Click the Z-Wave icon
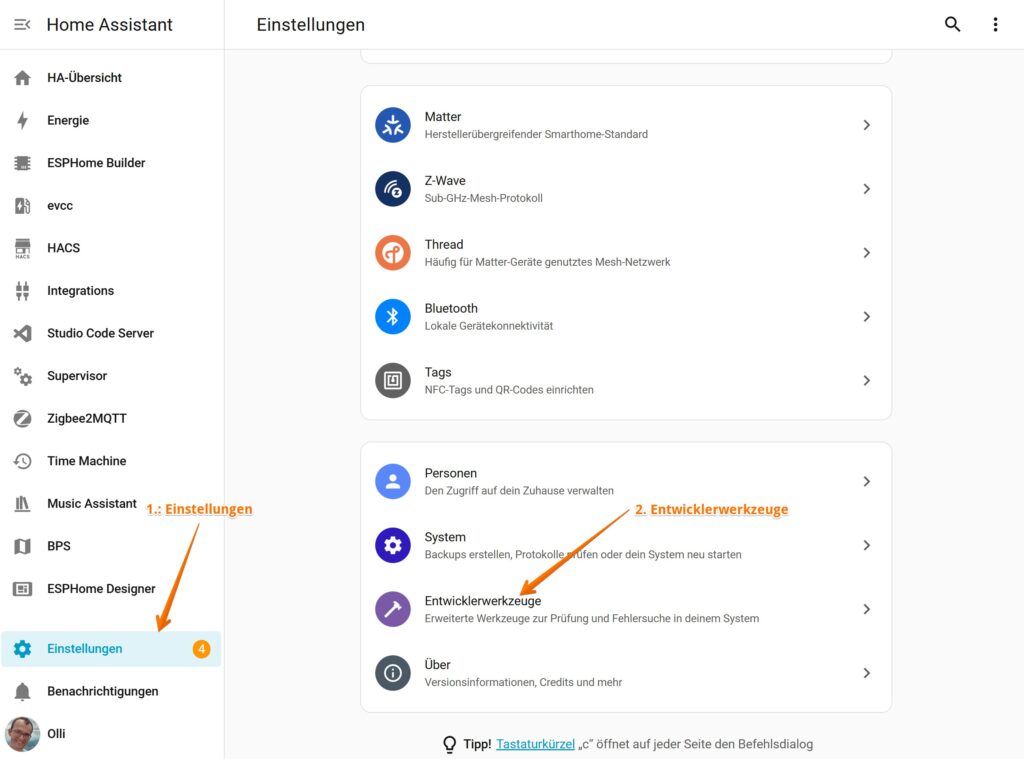The height and width of the screenshot is (759, 1024). pos(393,189)
